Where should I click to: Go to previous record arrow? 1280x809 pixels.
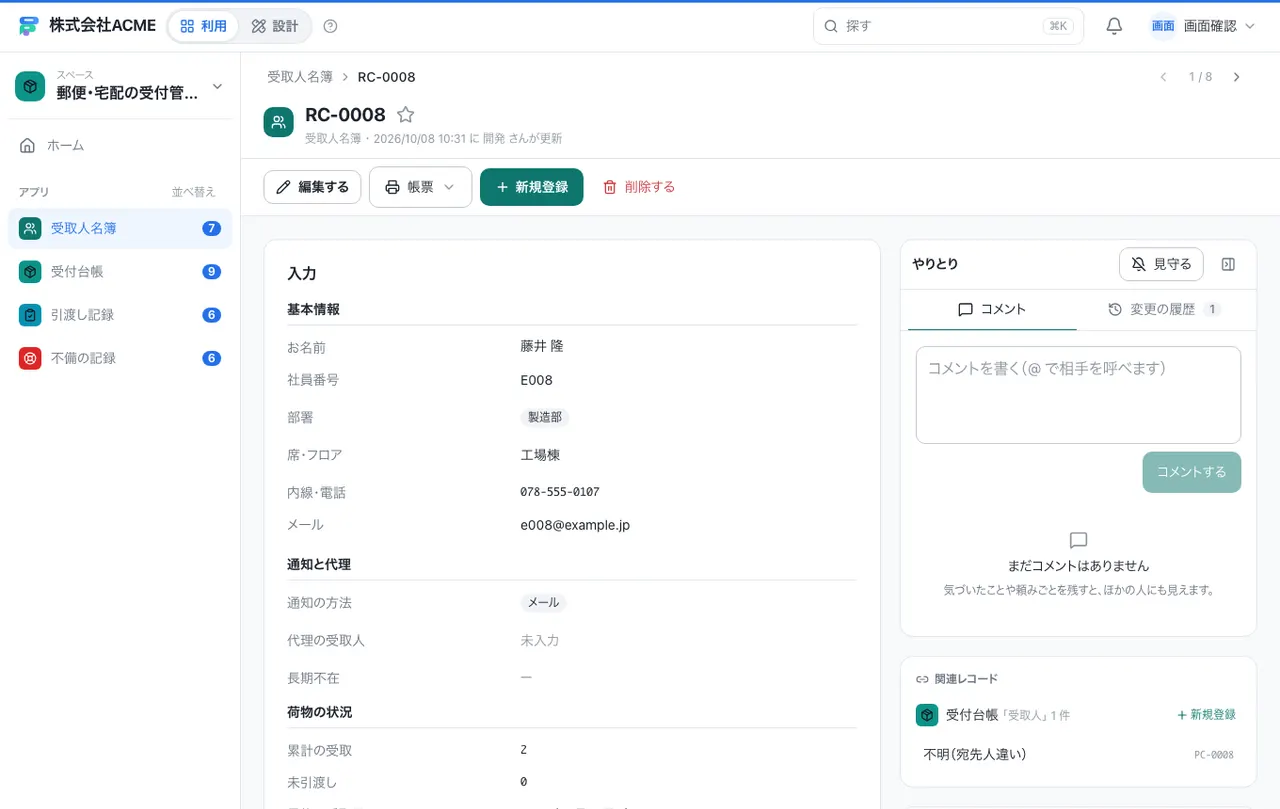click(1163, 77)
